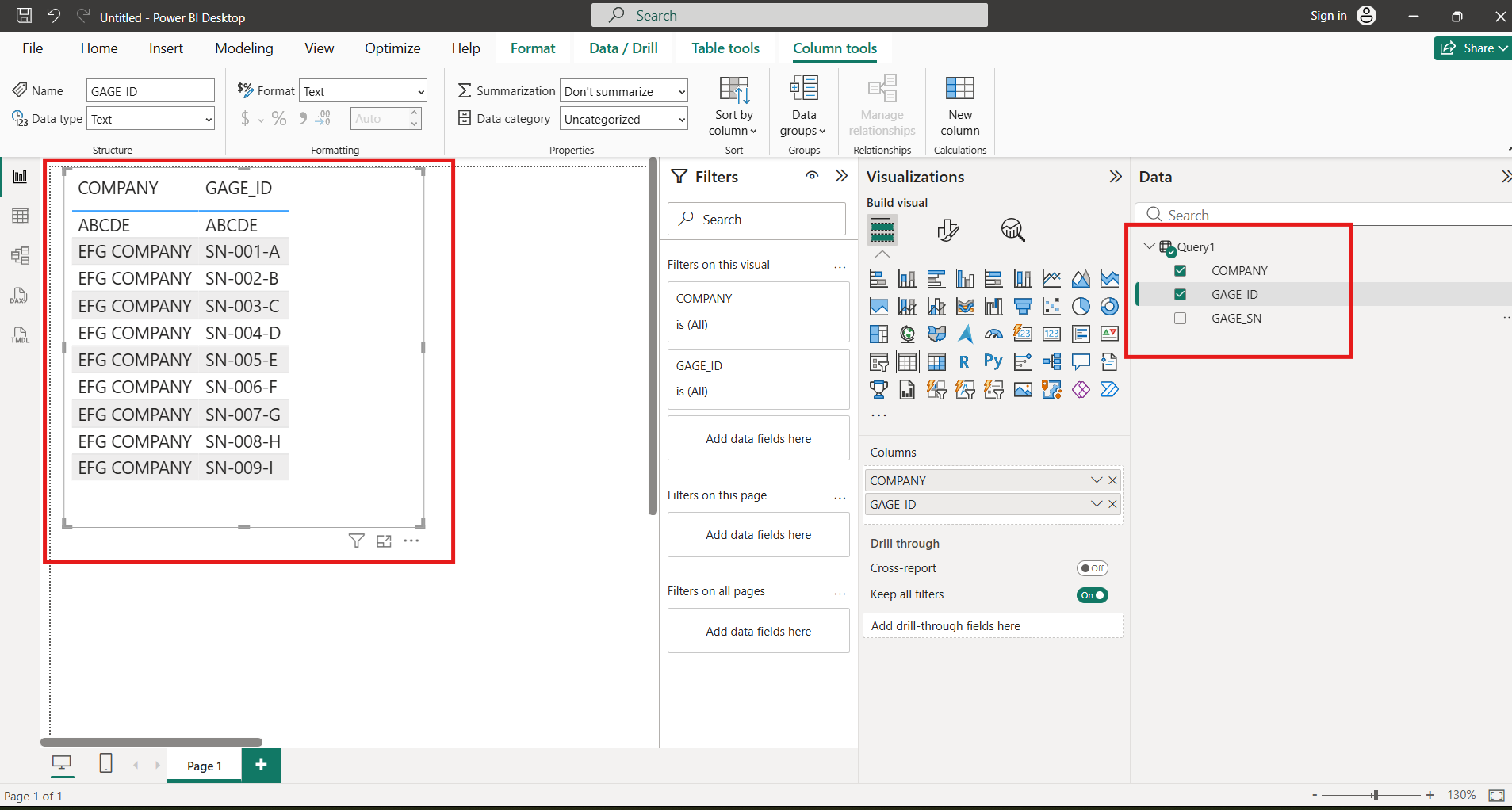
Task: Open the Format dropdown showing Text
Action: (363, 91)
